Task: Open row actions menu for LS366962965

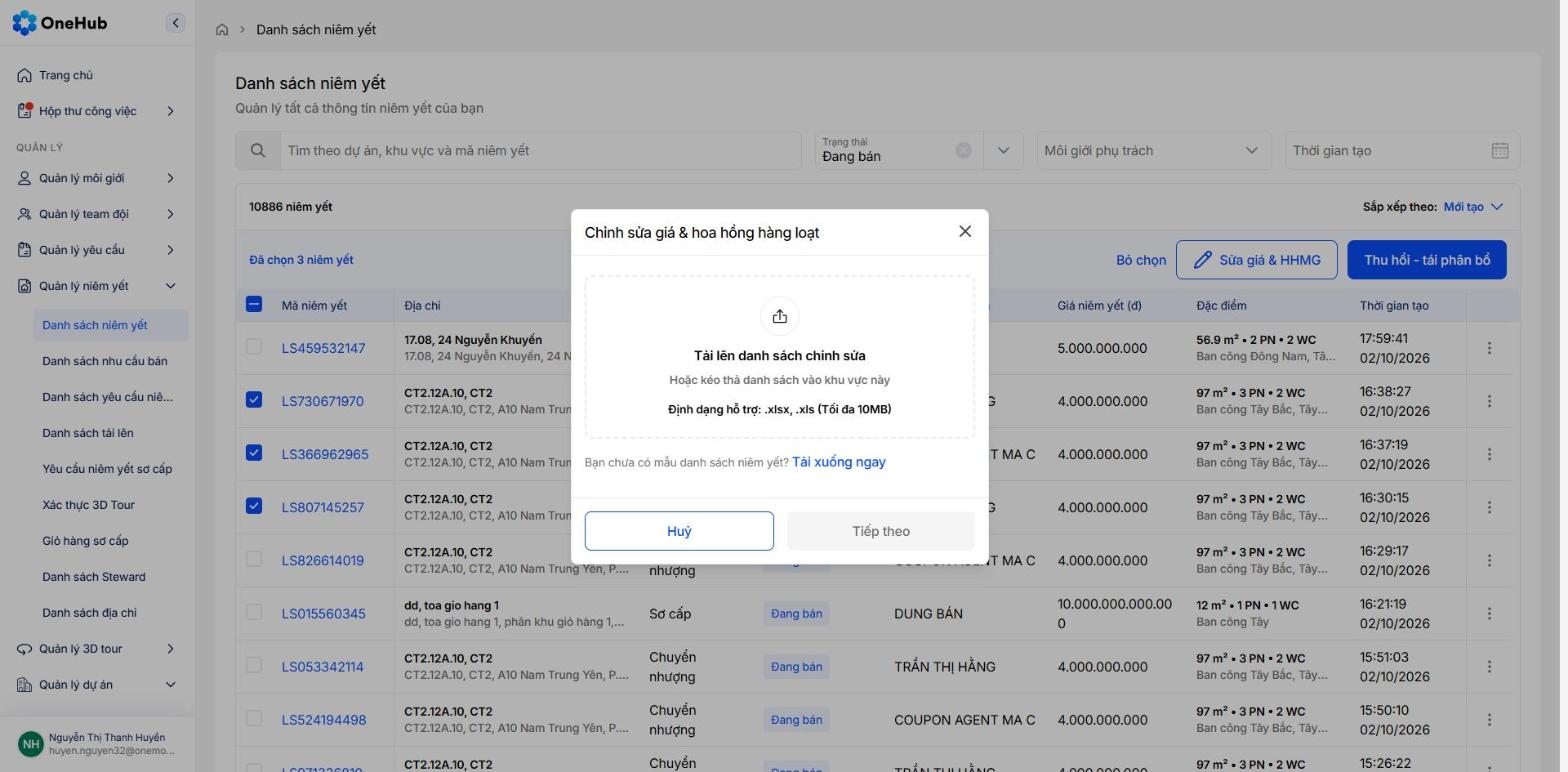Action: (1489, 454)
